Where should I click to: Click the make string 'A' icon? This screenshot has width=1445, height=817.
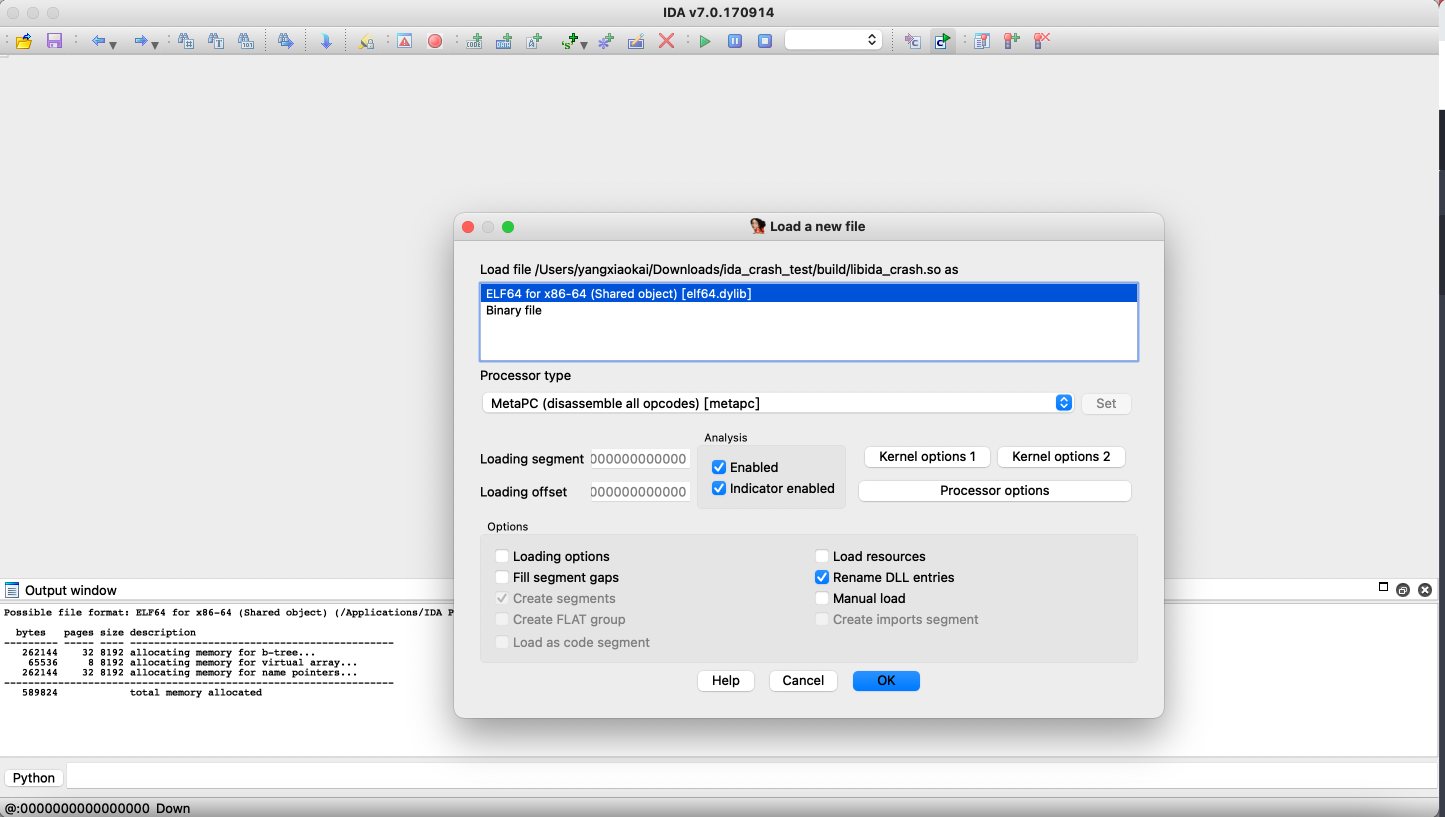(534, 41)
